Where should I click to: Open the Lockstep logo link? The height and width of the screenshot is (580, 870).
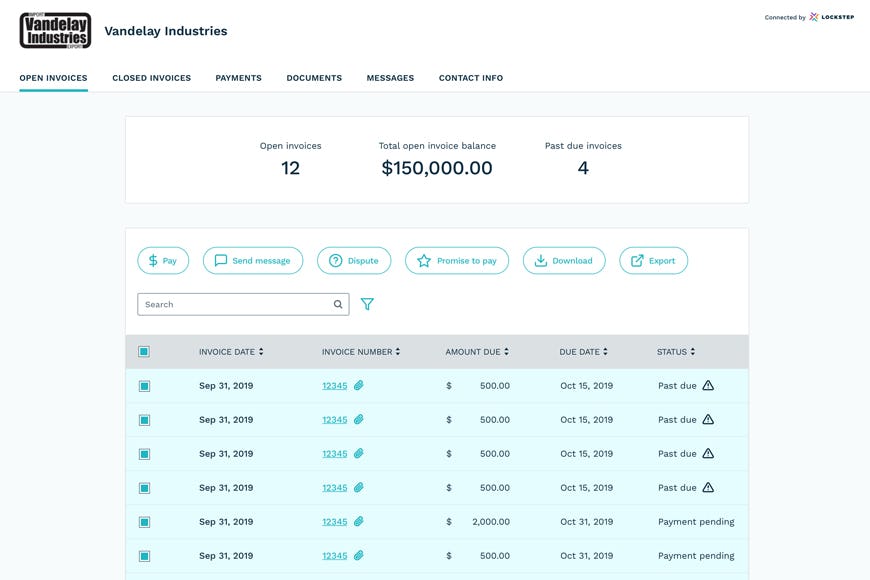[831, 17]
